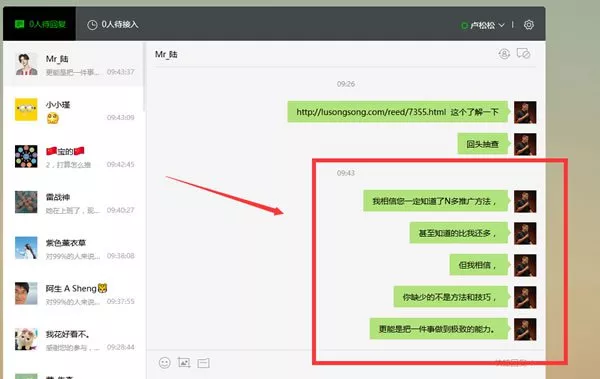Screen dimensions: 600x379
Task: Open the 宝的 conversation with flag emojis
Action: pos(73,157)
